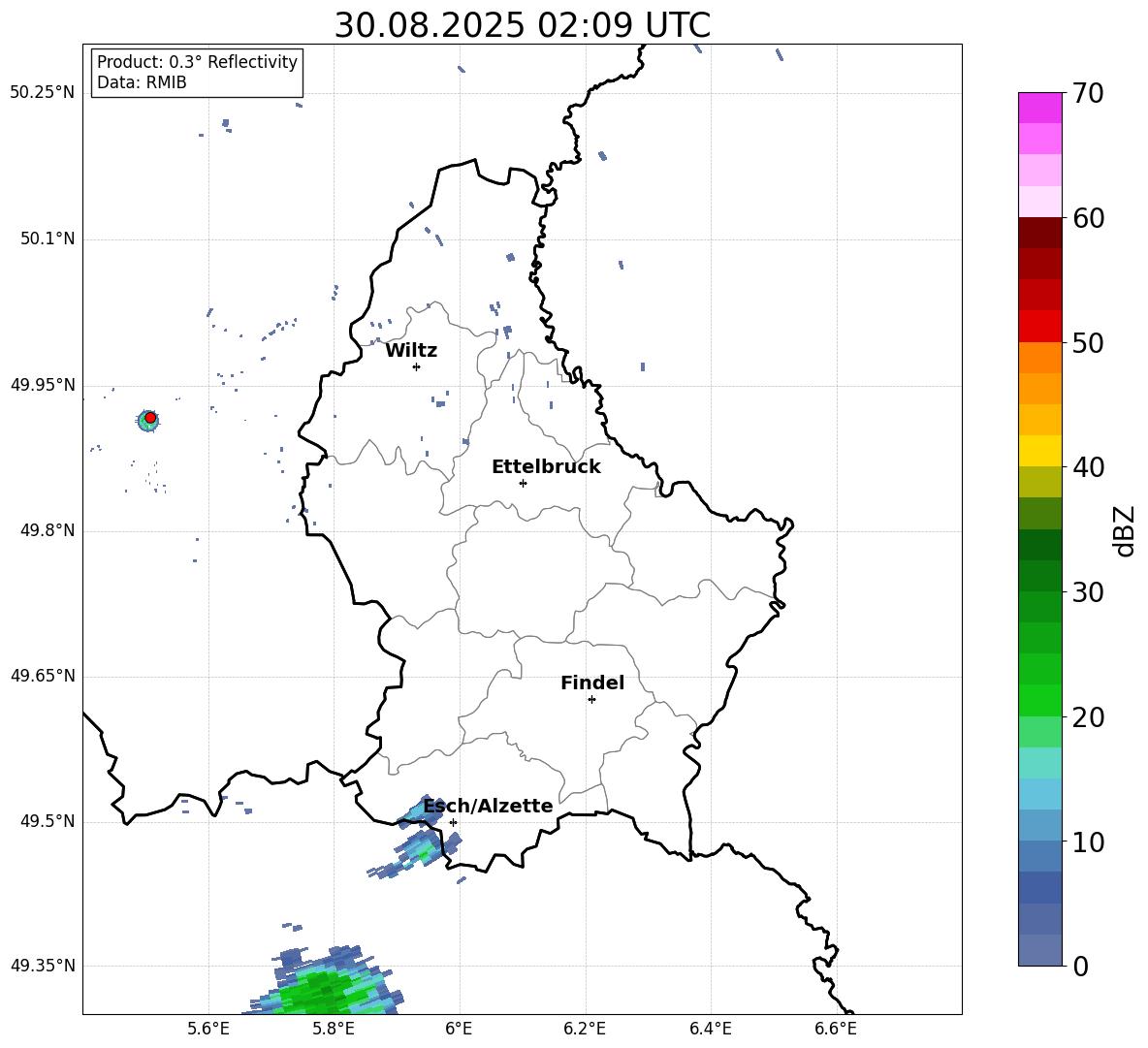The image size is (1148, 1048).
Task: Click the colorbar tick label 20
Action: tap(1088, 718)
